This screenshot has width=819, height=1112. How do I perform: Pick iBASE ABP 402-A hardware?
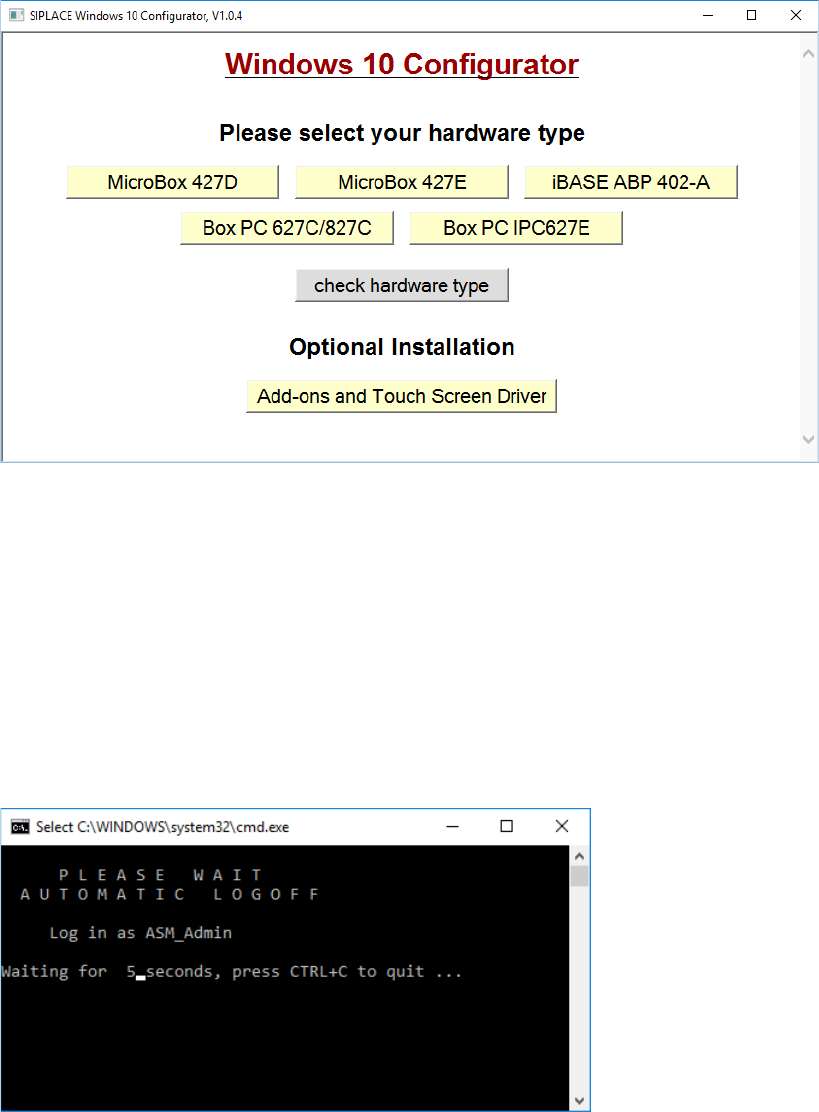[x=630, y=182]
